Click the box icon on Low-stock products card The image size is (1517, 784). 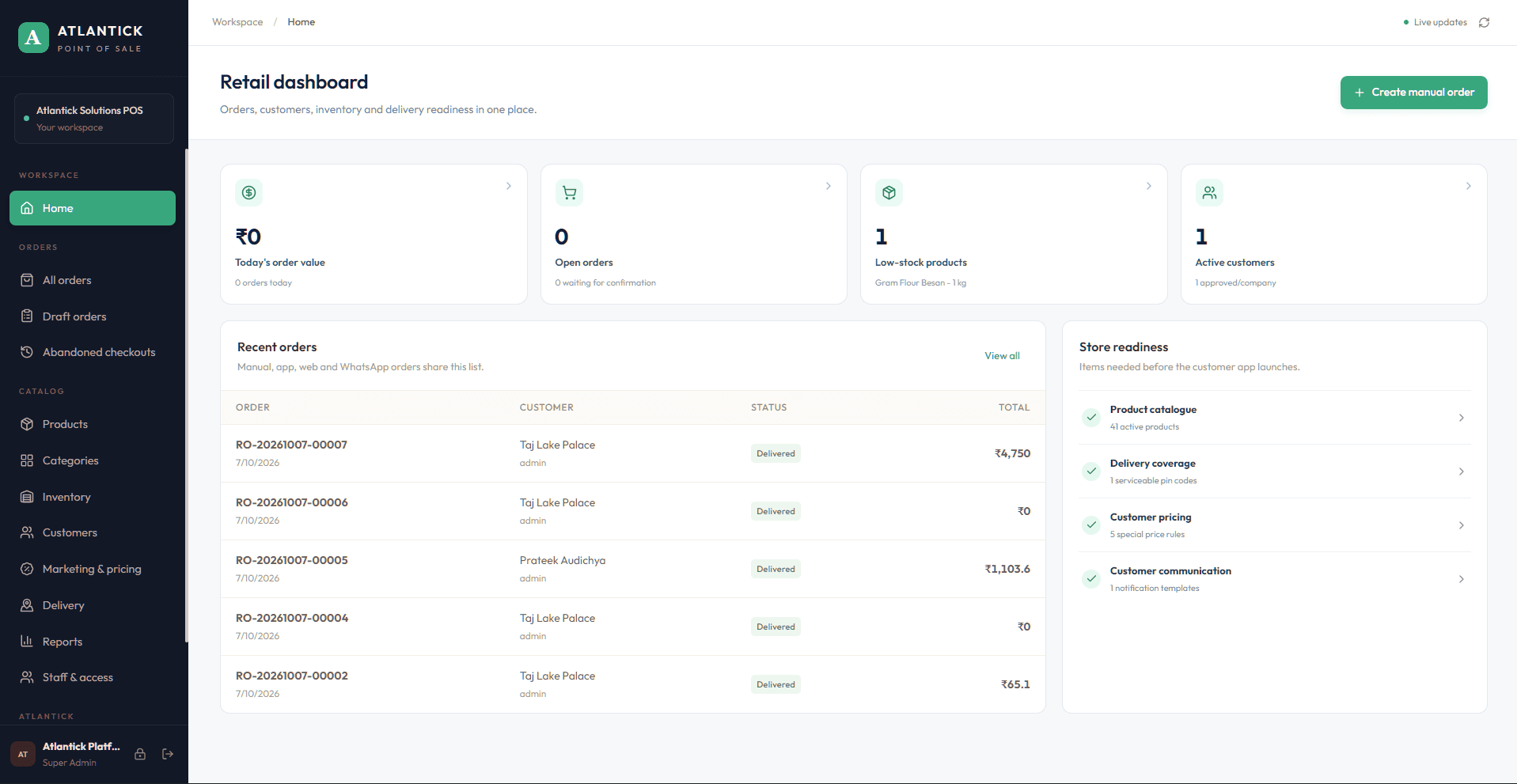pyautogui.click(x=889, y=192)
